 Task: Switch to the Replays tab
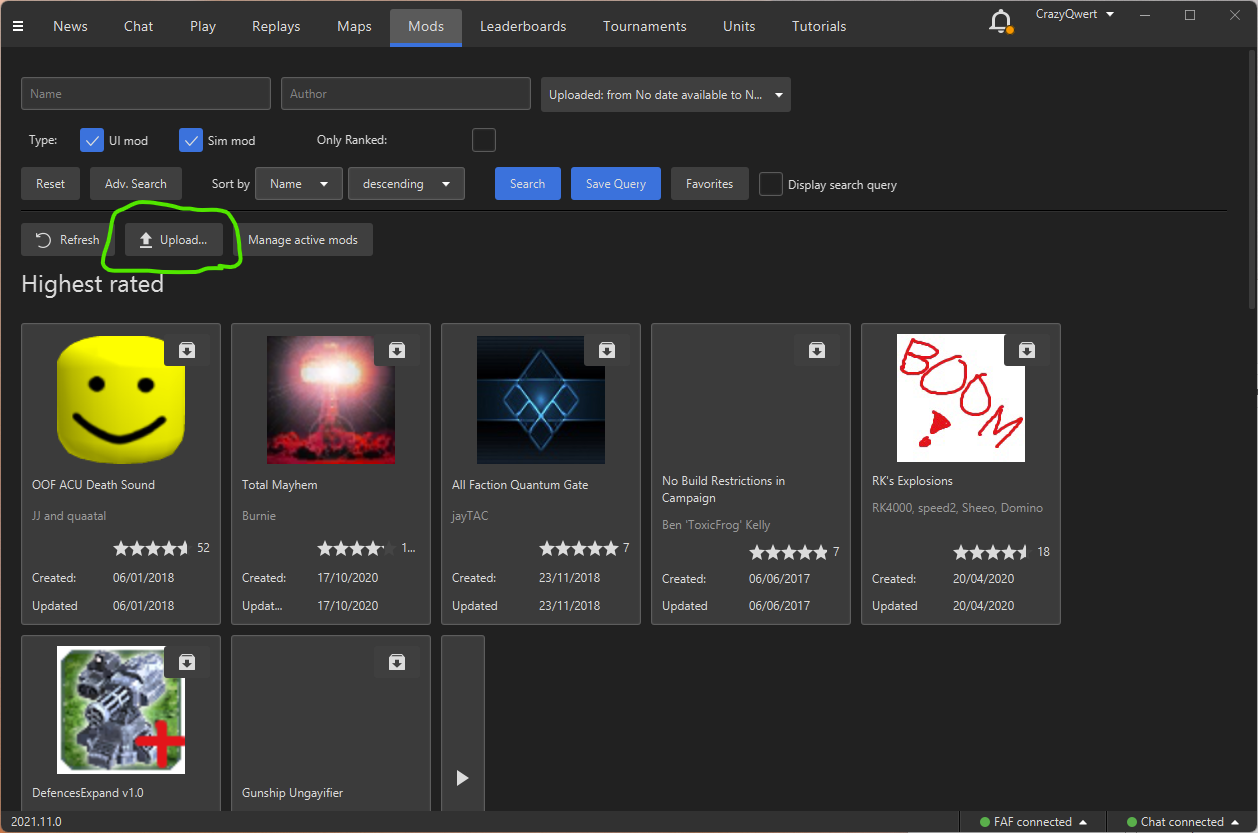click(x=276, y=26)
